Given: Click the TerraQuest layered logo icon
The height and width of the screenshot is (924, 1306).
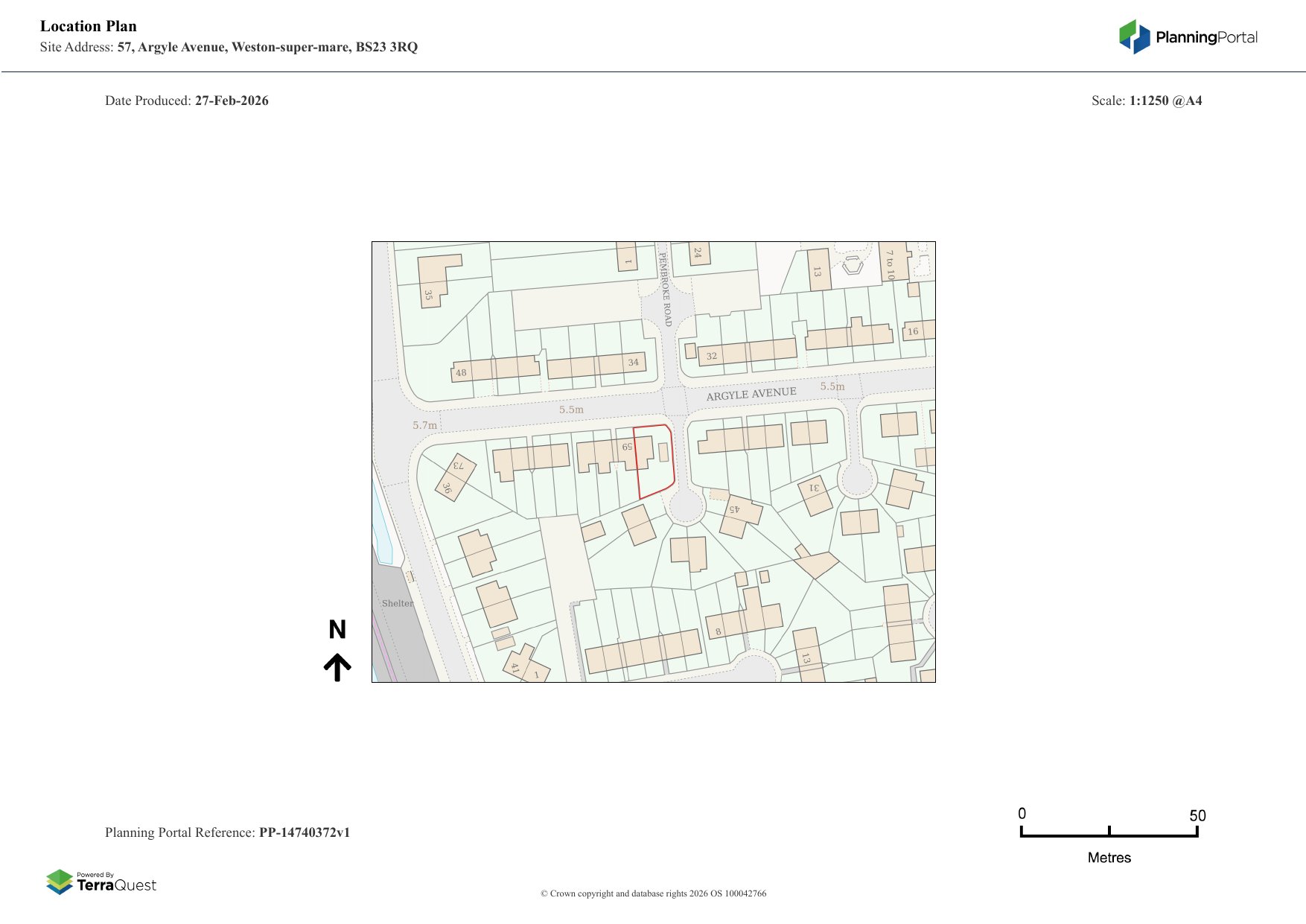Looking at the screenshot, I should (x=60, y=882).
